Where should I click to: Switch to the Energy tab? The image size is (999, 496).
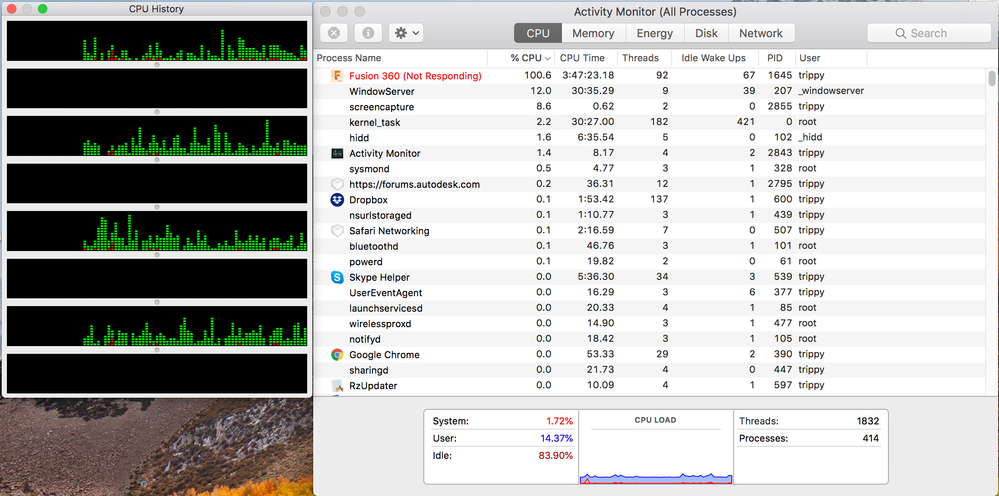tap(655, 33)
